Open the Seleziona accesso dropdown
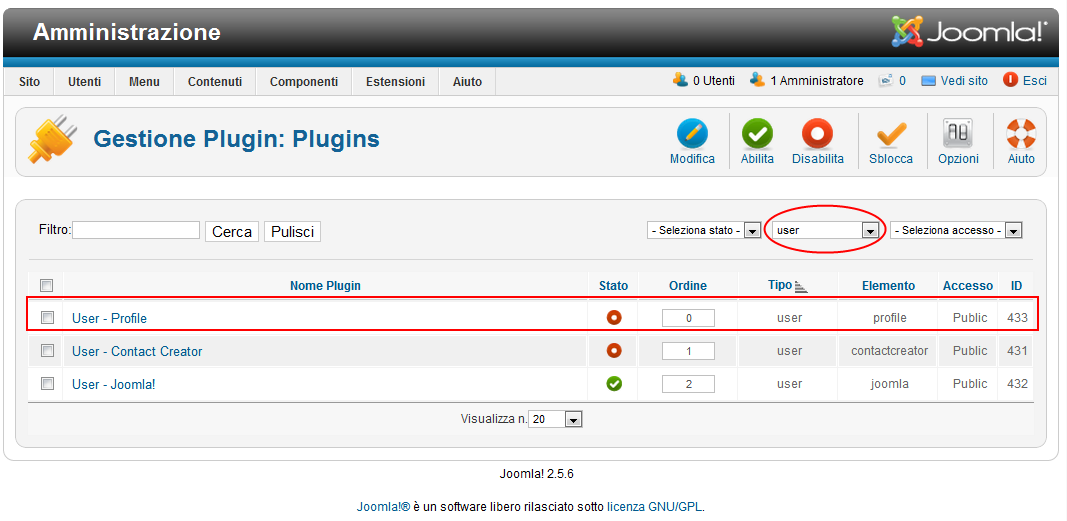Viewport: 1067px width, 521px height. [x=956, y=231]
